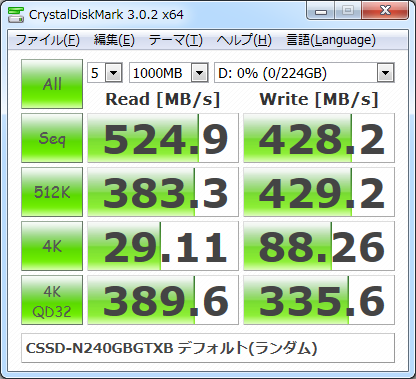Click the 4K QD32 read result 389.6
This screenshot has width=416, height=379.
(x=163, y=300)
